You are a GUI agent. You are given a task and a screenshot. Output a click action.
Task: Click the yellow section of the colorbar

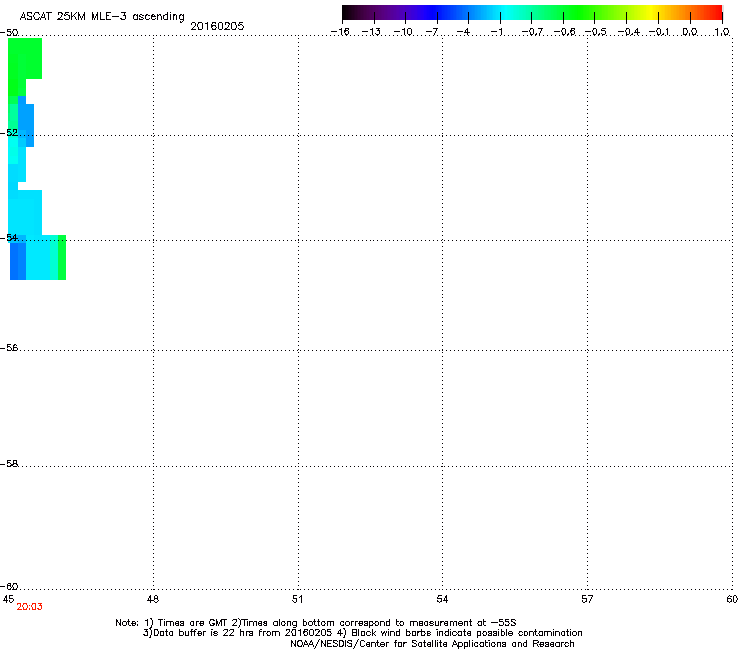[651, 12]
